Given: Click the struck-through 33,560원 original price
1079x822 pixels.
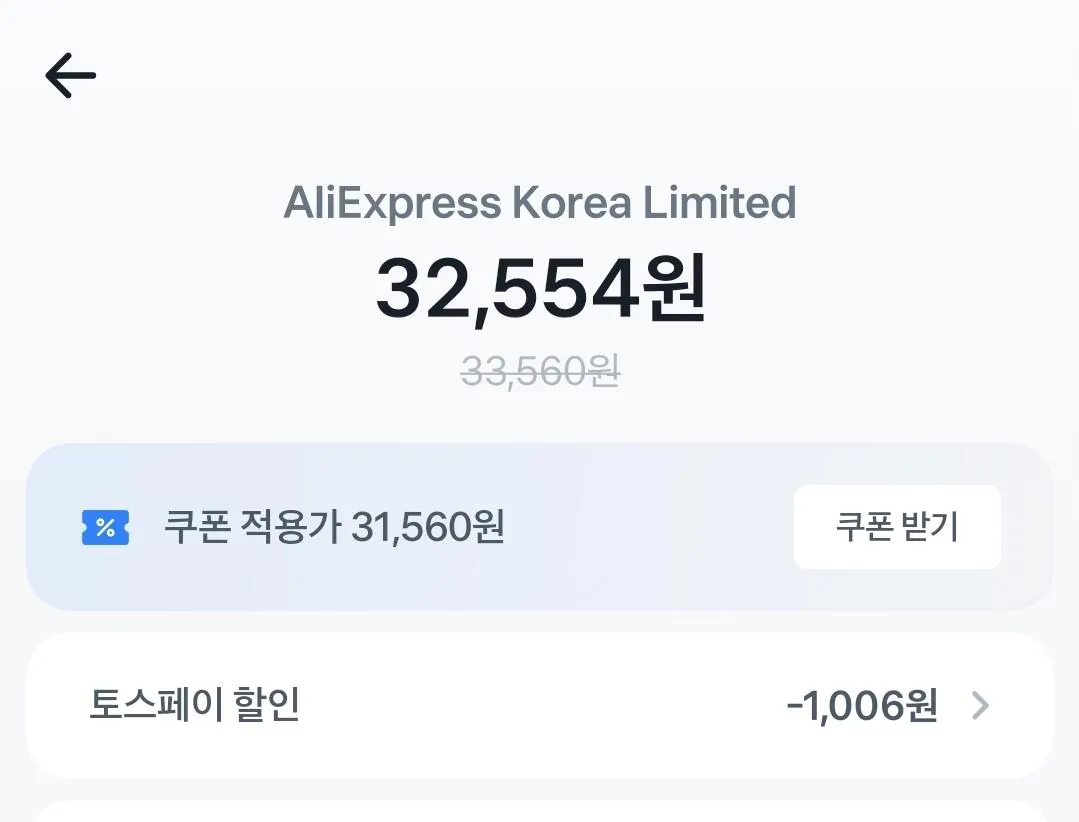Looking at the screenshot, I should [539, 372].
